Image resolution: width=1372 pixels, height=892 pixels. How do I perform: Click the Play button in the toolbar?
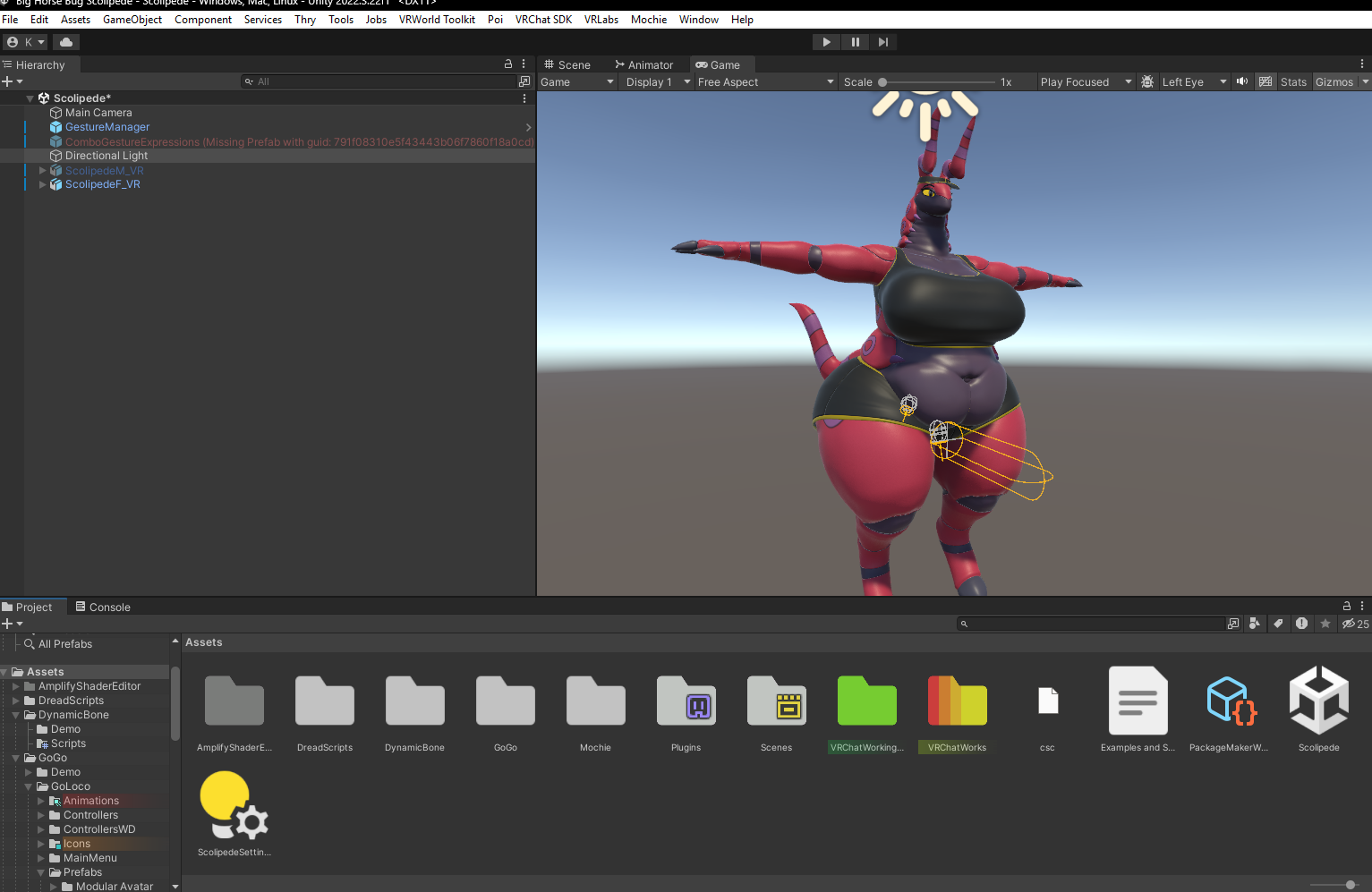coord(826,42)
